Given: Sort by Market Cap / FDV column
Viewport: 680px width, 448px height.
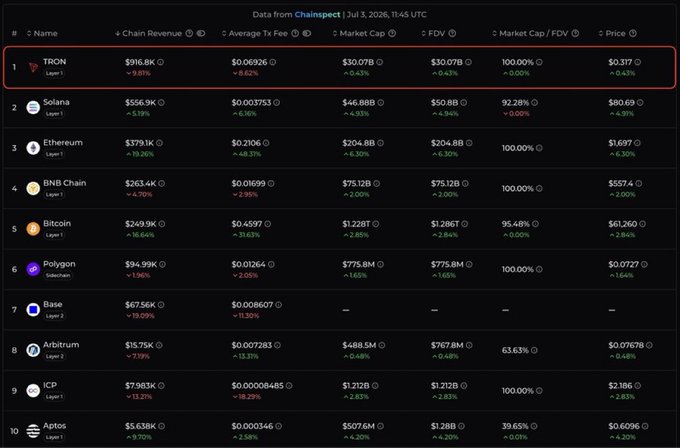Looking at the screenshot, I should click(530, 33).
